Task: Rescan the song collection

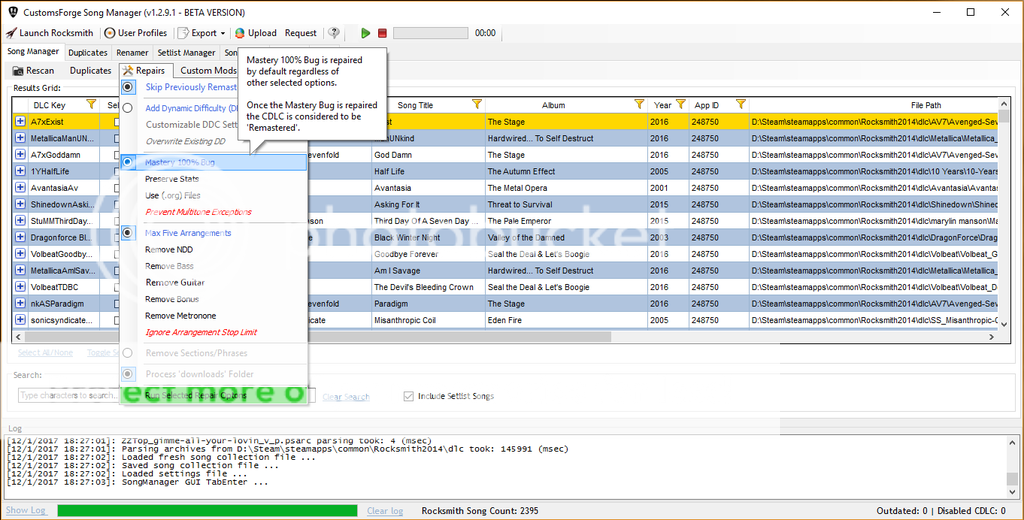Action: click(33, 71)
